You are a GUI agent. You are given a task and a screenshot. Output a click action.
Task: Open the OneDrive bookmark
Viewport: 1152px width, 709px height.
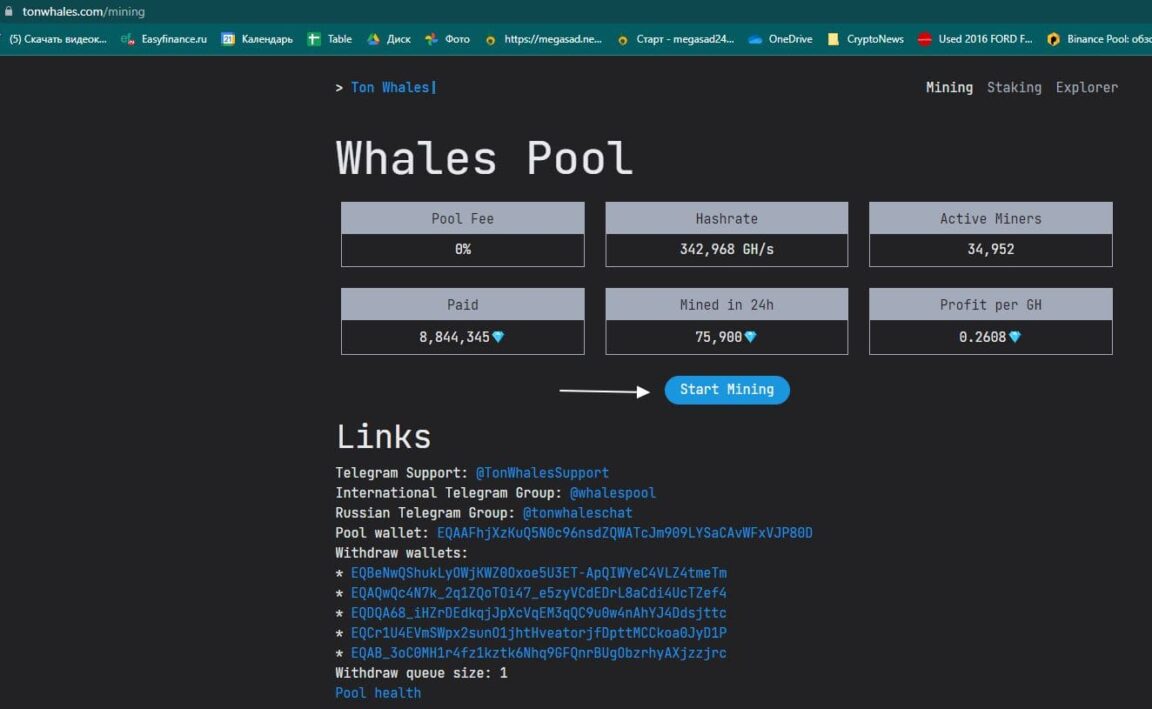781,39
